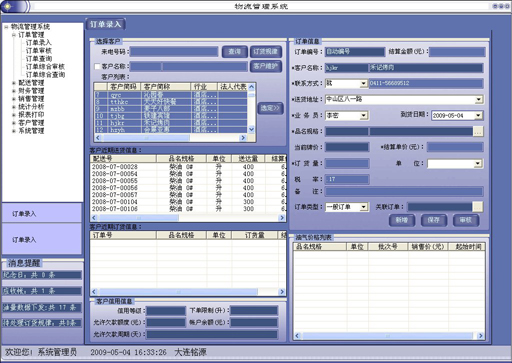The height and width of the screenshot is (363, 512).
Task: Open the 纪念日,共0条 reminder
Action: (42, 275)
